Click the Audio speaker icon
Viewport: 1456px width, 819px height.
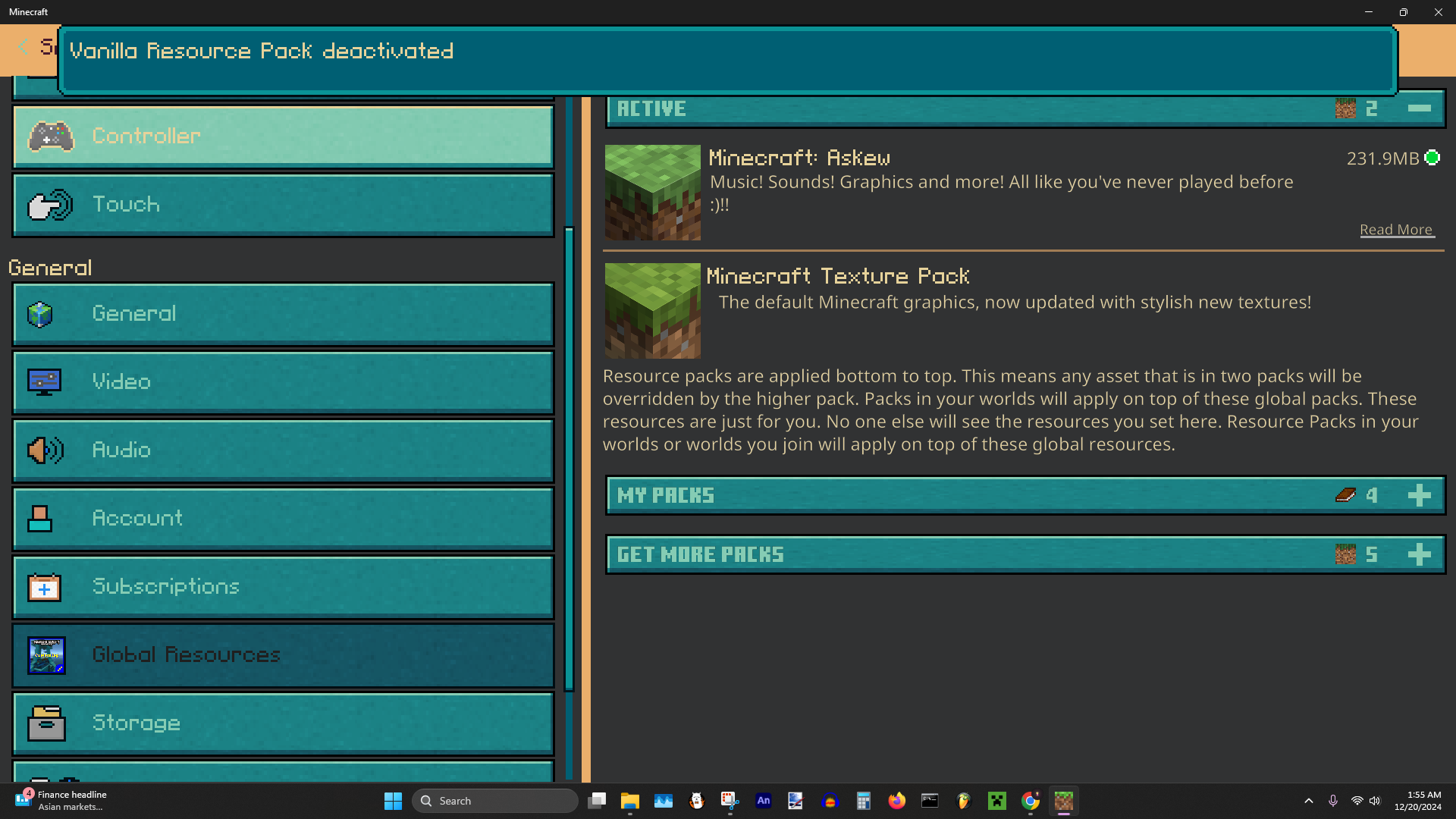45,450
